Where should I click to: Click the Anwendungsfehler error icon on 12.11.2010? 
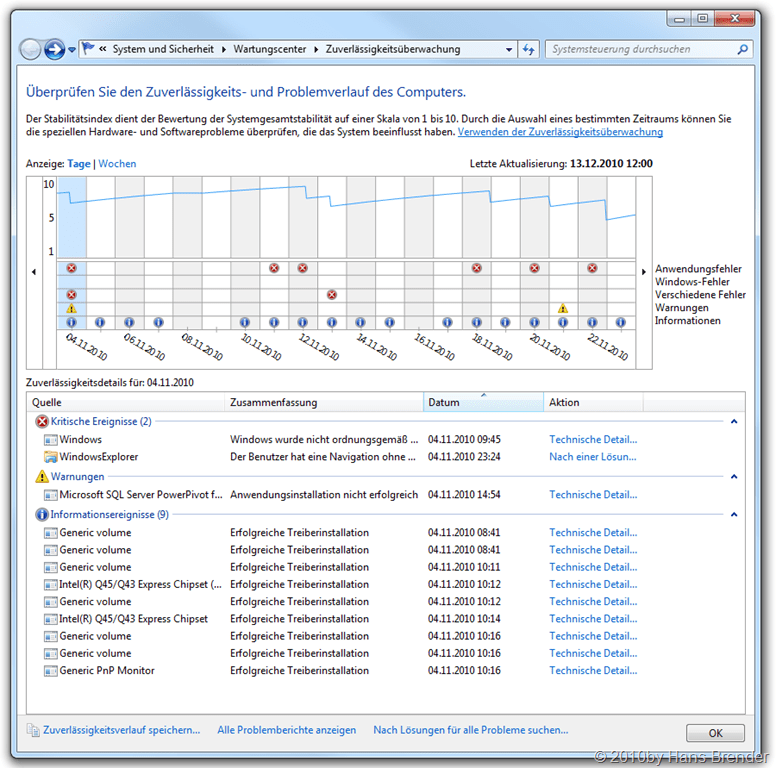pos(303,268)
